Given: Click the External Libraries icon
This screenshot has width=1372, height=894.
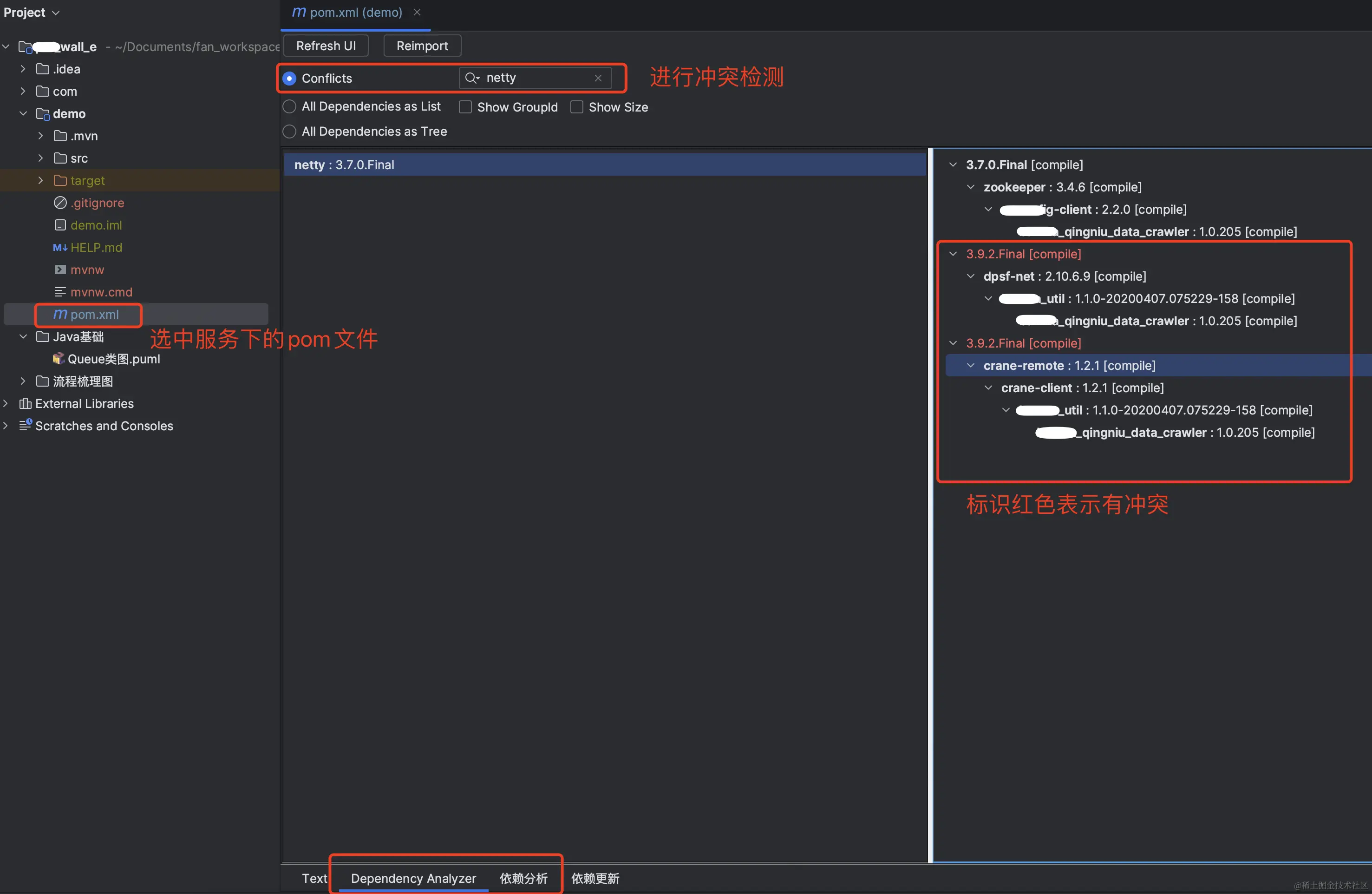Looking at the screenshot, I should [x=25, y=403].
